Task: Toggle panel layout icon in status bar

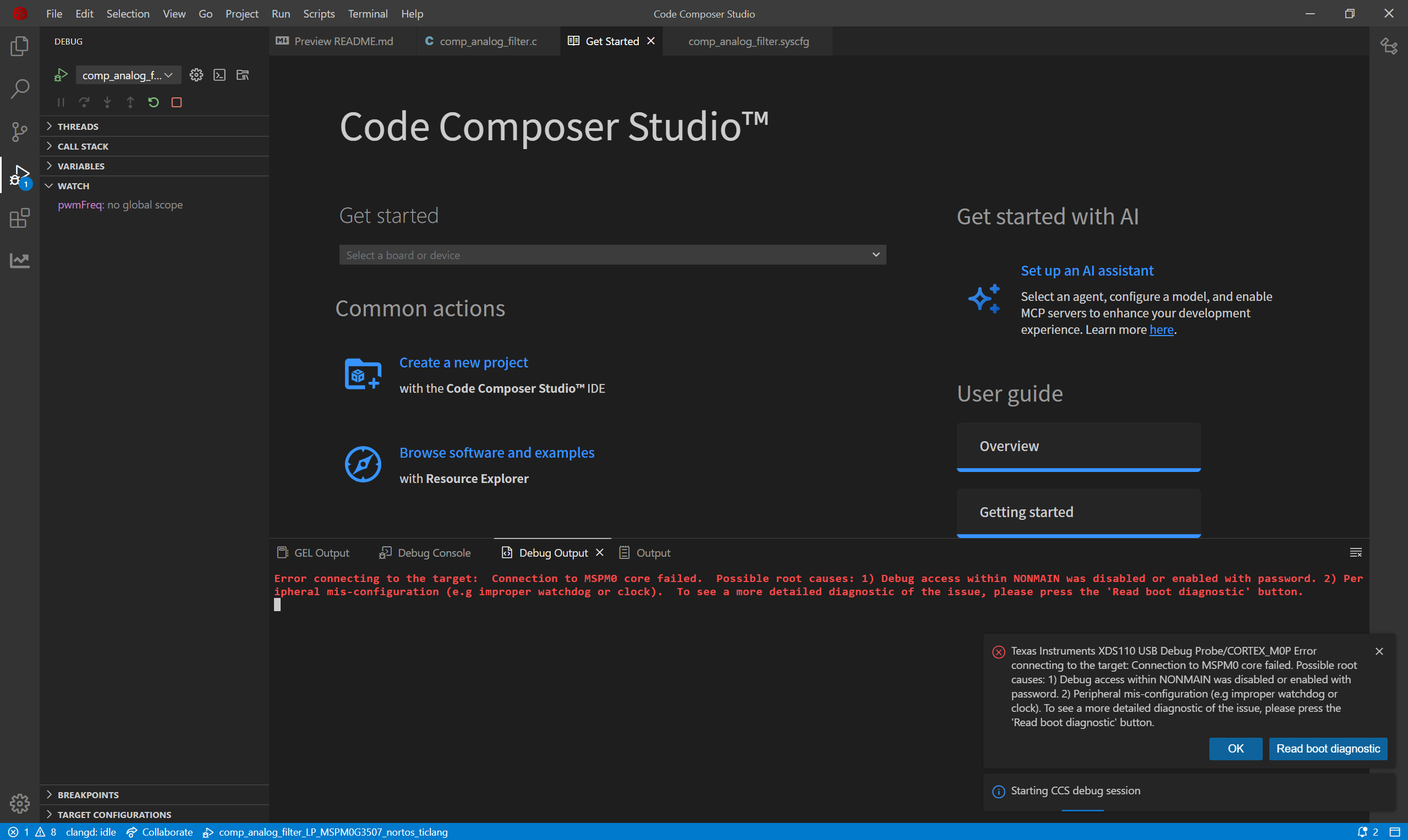Action: (x=1394, y=832)
